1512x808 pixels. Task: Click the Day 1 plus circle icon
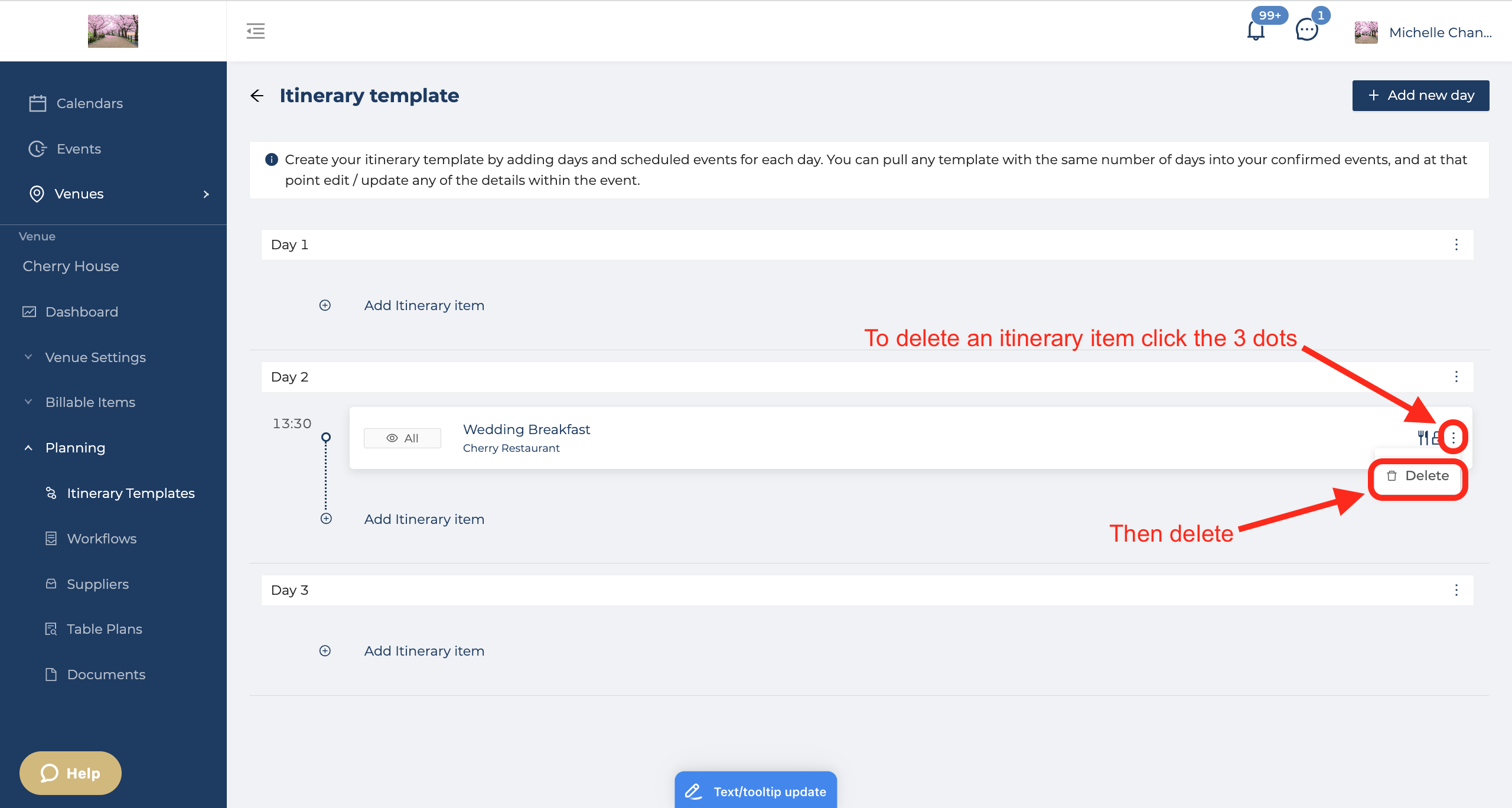coord(325,305)
